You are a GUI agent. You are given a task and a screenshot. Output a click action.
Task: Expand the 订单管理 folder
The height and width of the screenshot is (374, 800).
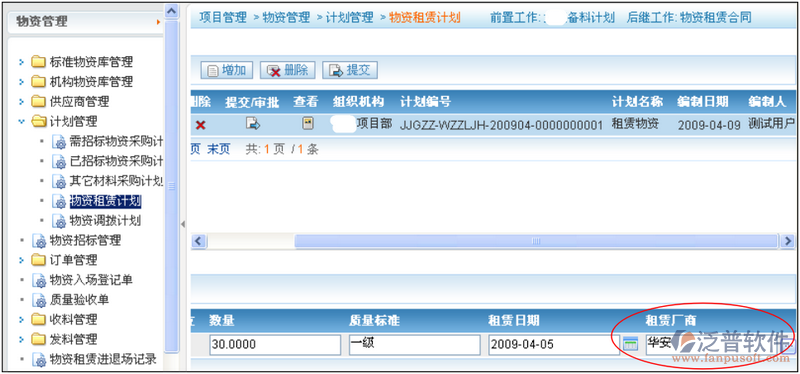point(21,260)
